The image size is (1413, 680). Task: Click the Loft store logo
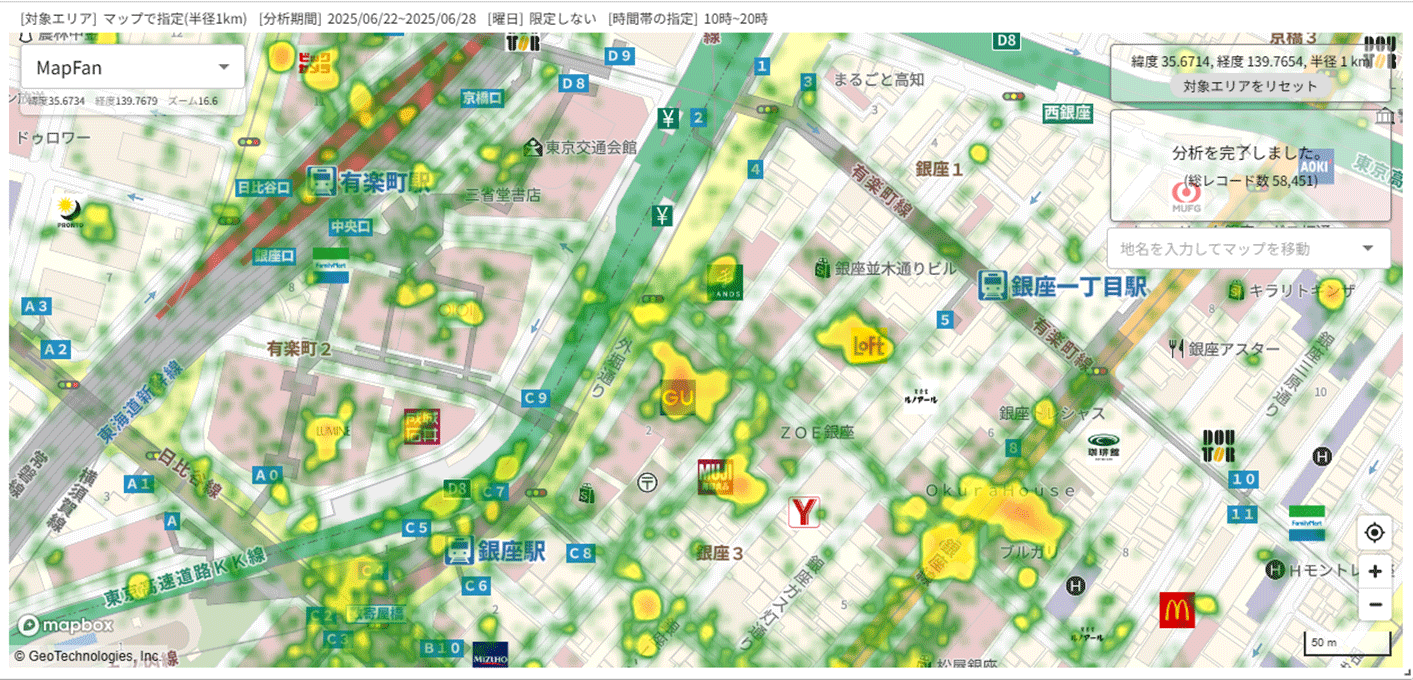tap(869, 346)
